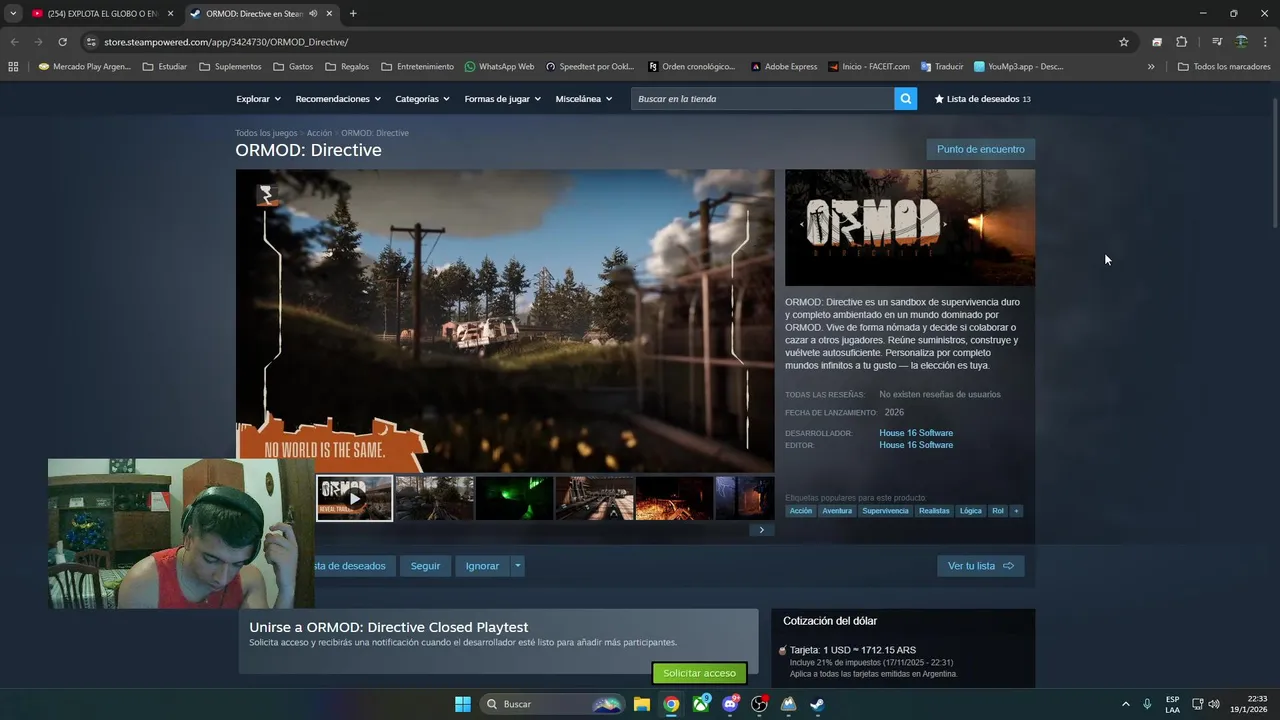Click the taskbar Buscar search box
Image resolution: width=1280 pixels, height=720 pixels.
click(x=550, y=704)
